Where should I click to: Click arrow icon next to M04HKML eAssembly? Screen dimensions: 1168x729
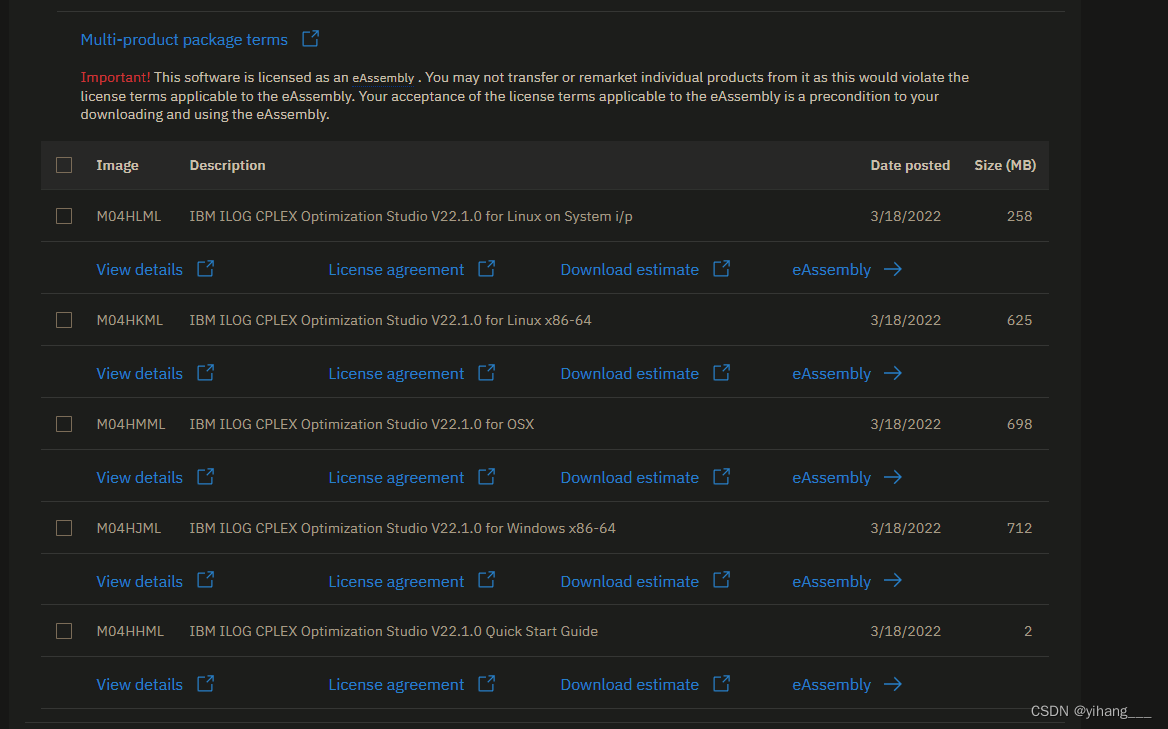[893, 373]
